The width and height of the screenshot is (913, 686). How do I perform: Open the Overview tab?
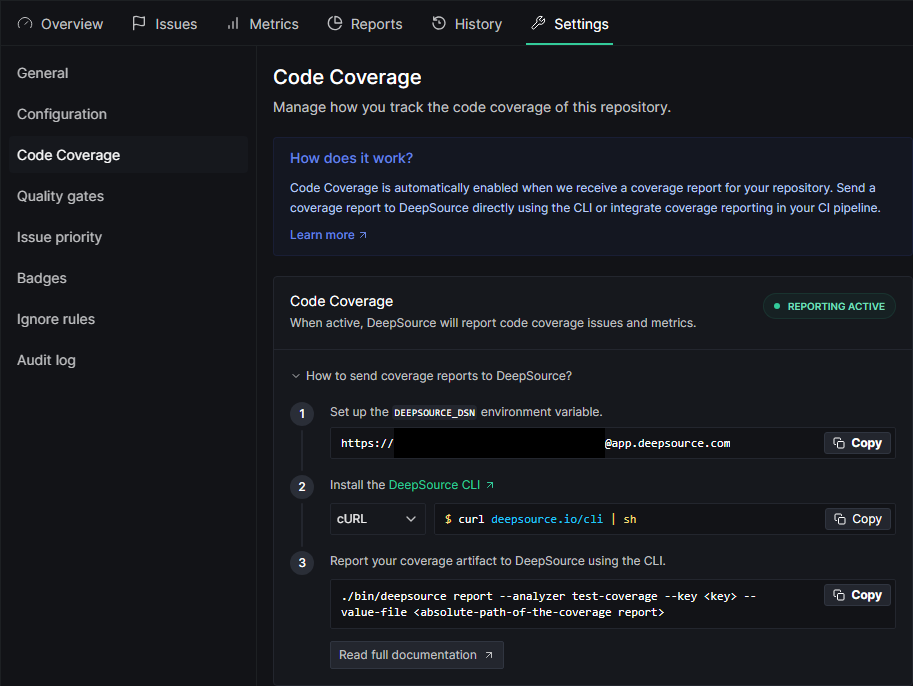tap(61, 24)
